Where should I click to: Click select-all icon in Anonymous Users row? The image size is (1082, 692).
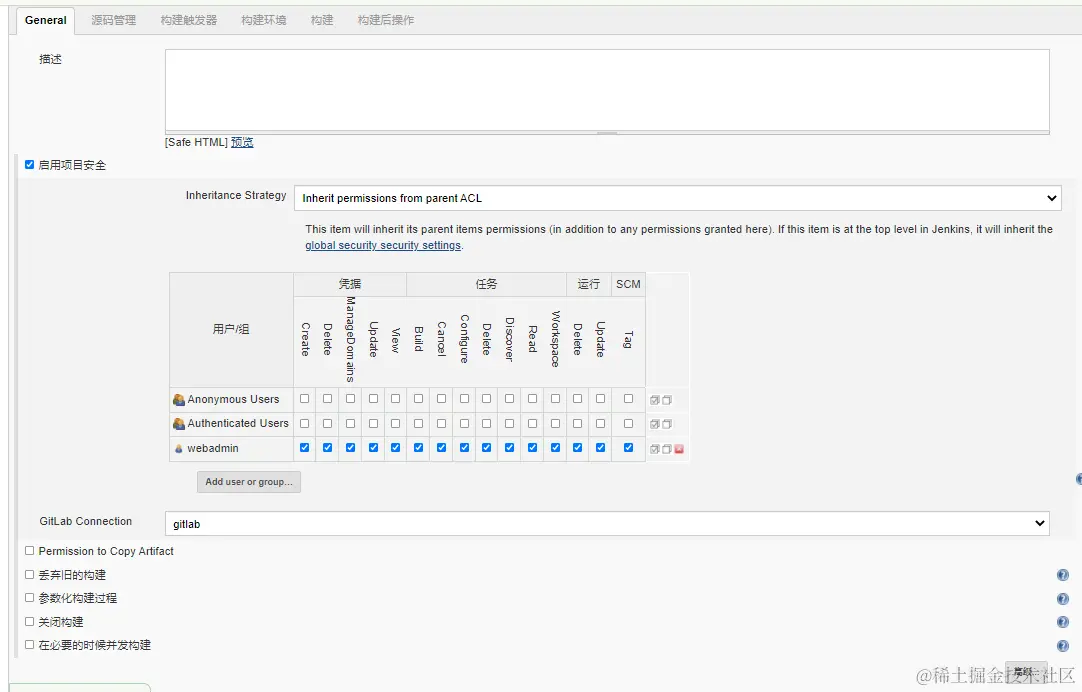(655, 400)
